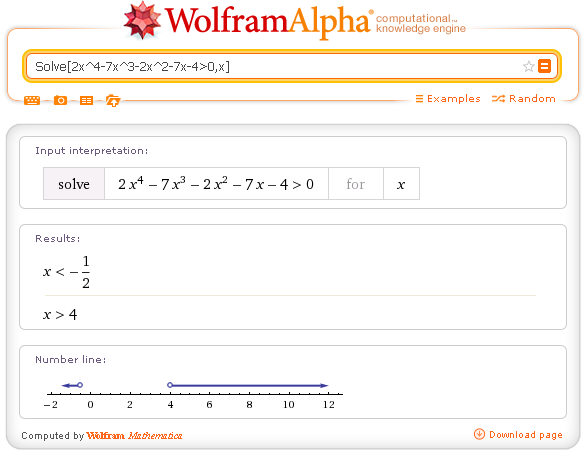Click the favorite star icon in search box
586x459 pixels.
point(528,67)
